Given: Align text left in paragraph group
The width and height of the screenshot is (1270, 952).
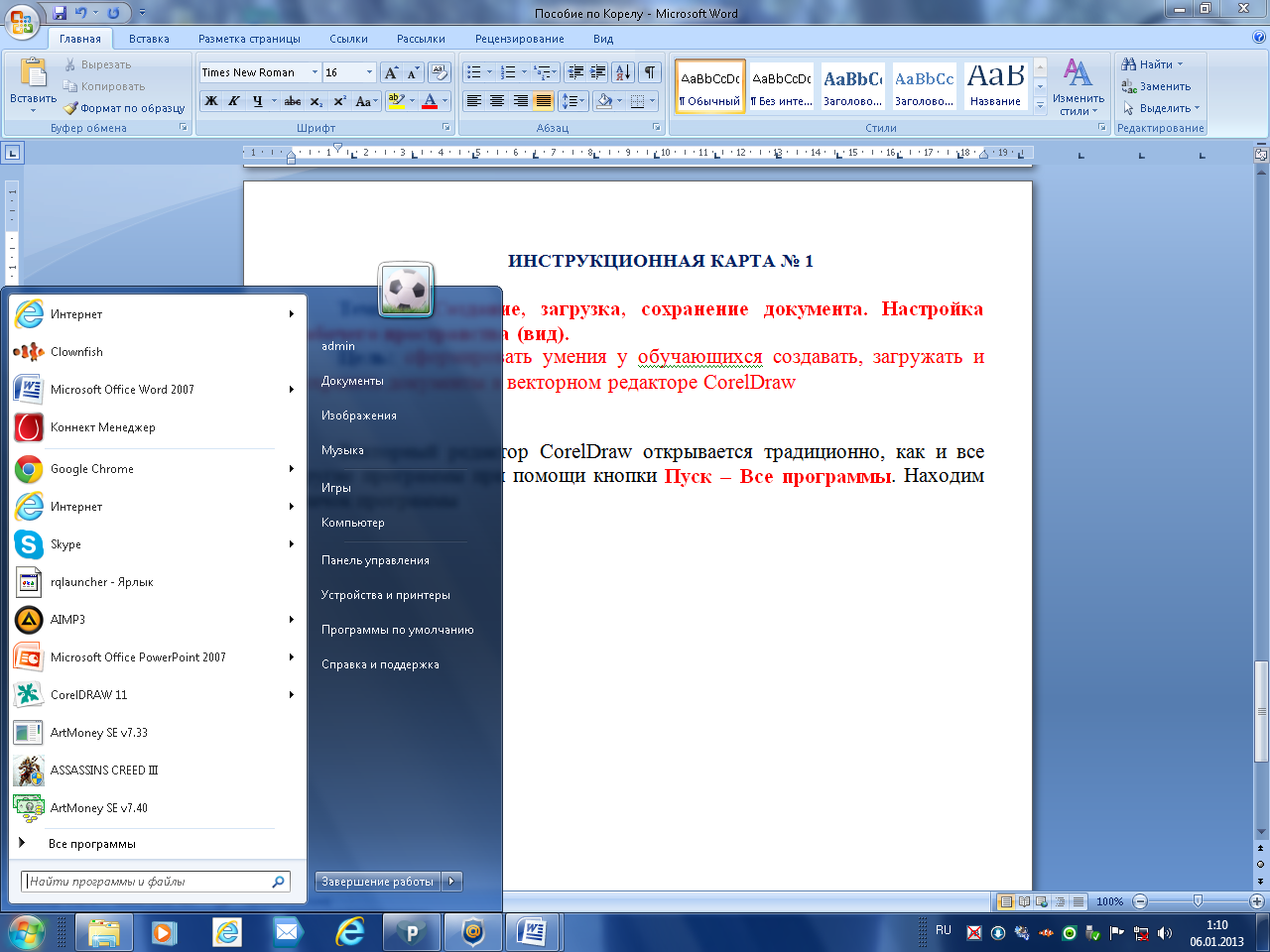Looking at the screenshot, I should pyautogui.click(x=474, y=101).
